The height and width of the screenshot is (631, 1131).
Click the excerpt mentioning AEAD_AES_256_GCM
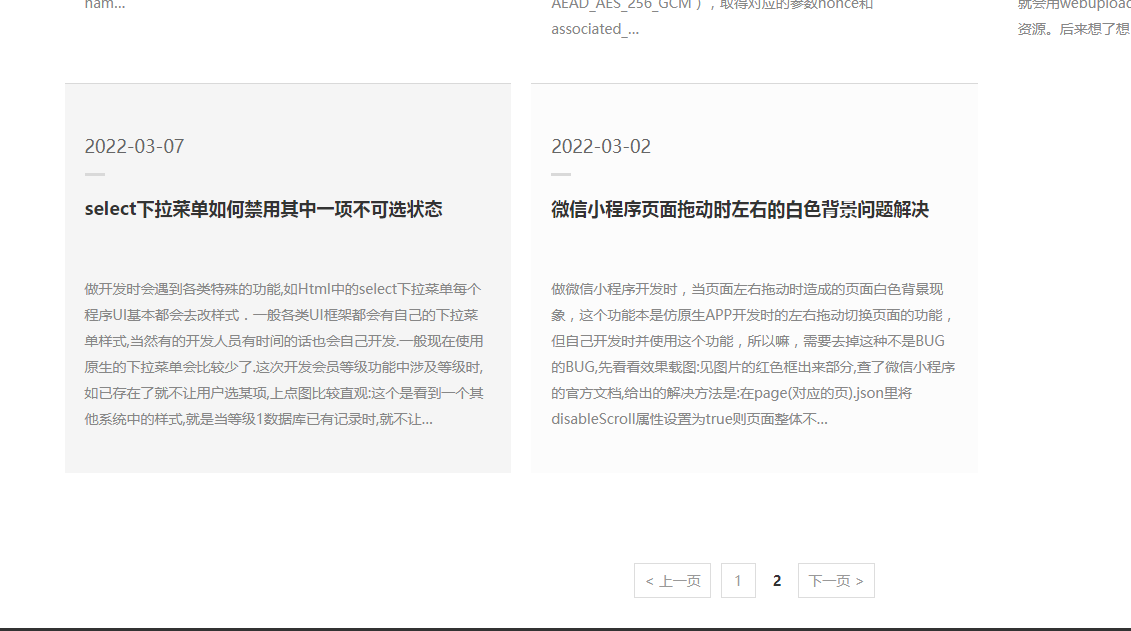click(x=712, y=5)
